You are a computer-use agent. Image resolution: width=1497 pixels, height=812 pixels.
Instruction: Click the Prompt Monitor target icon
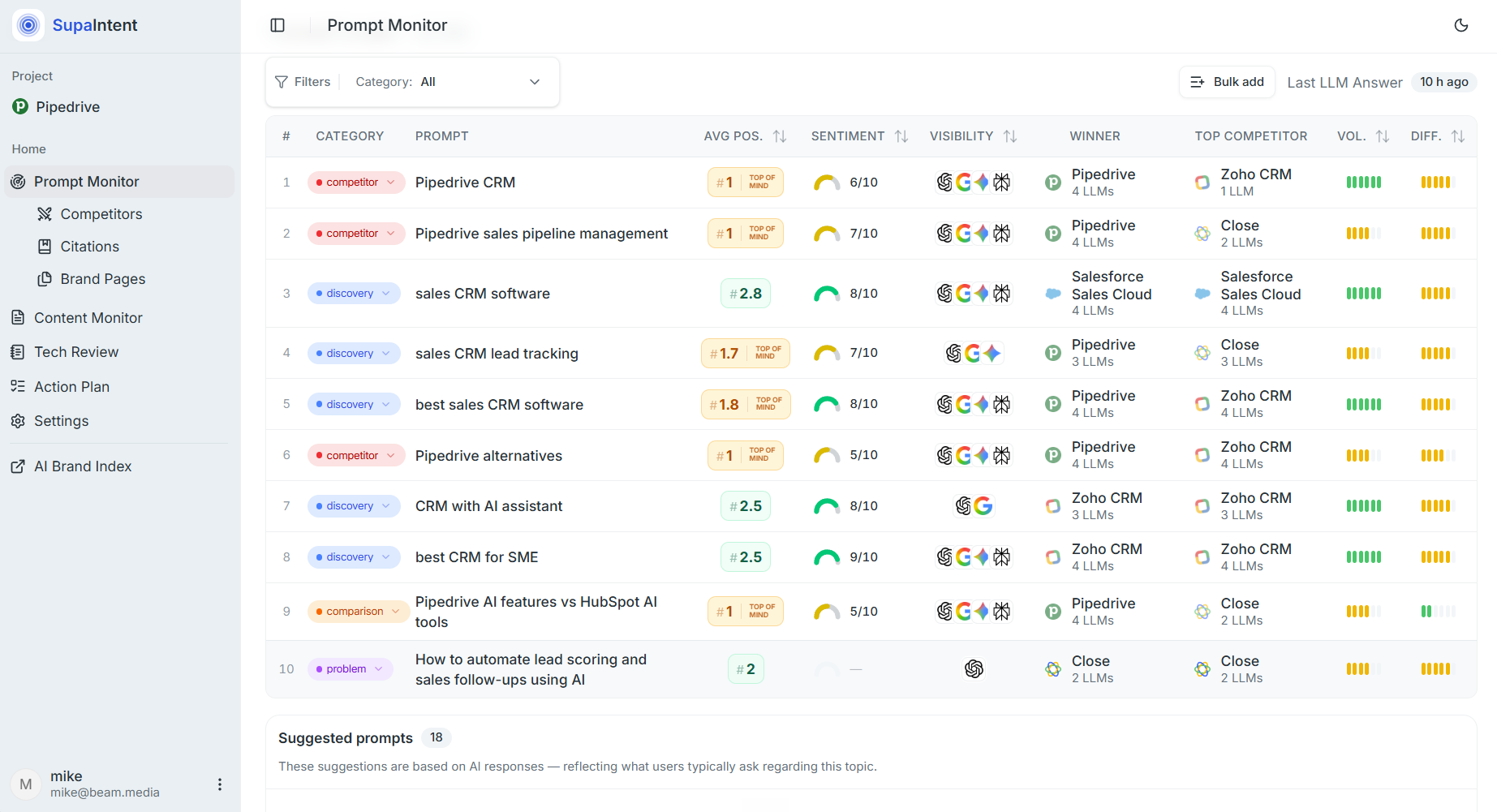tap(18, 182)
